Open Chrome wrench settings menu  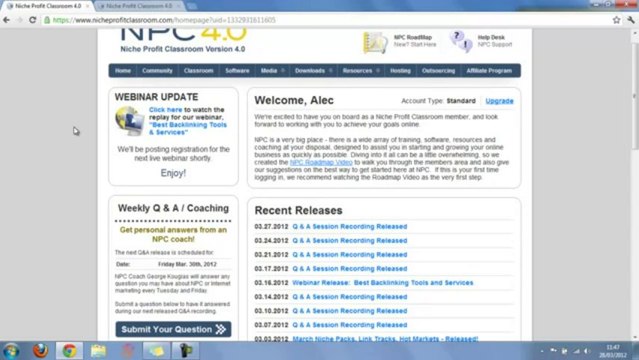click(x=631, y=20)
